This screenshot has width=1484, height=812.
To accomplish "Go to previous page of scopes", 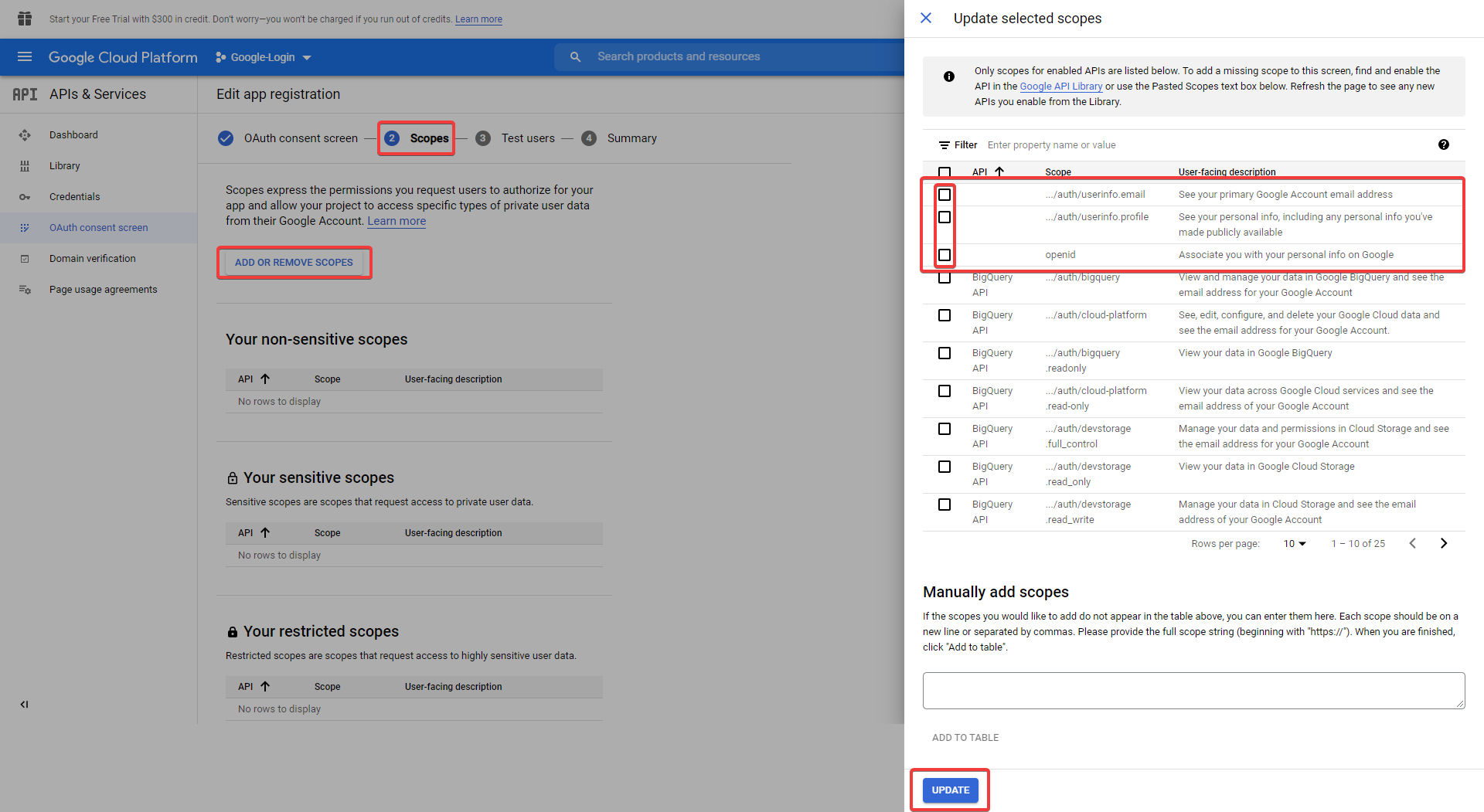I will (1413, 543).
